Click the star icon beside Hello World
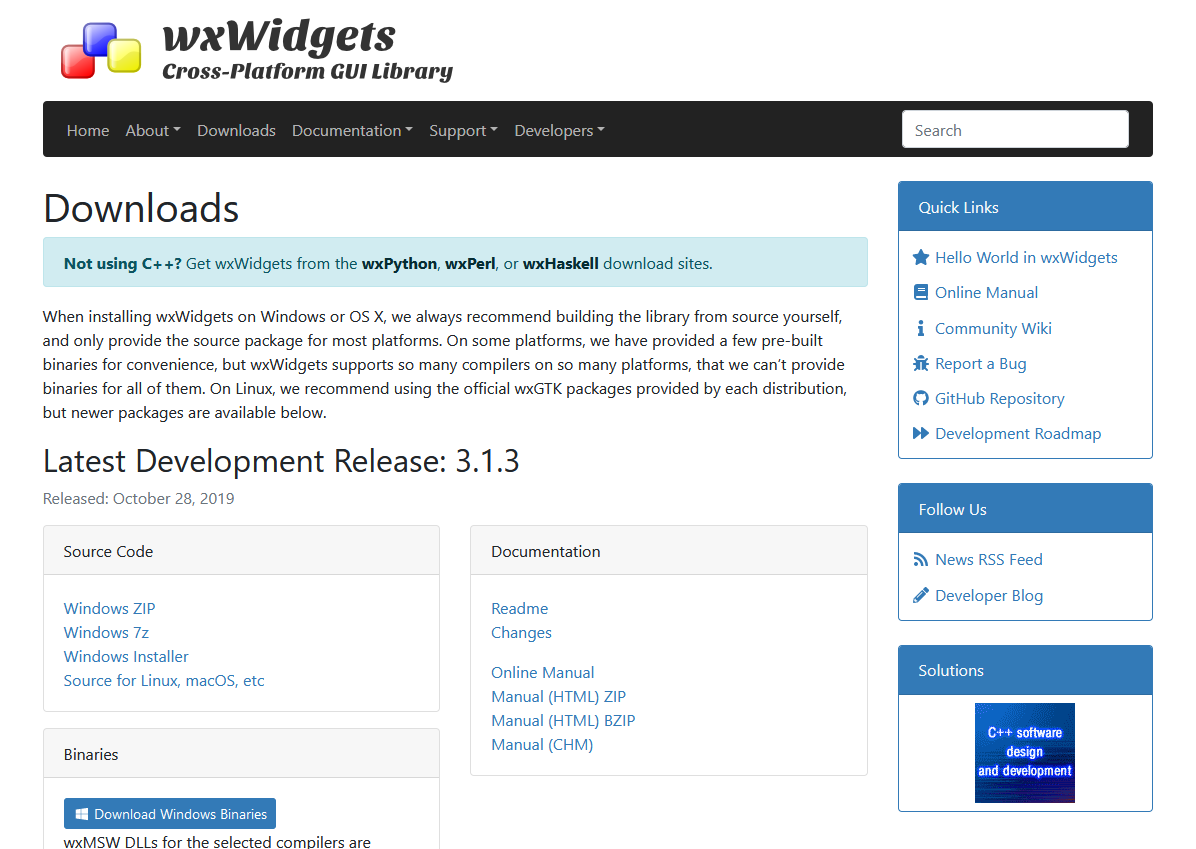 tap(921, 258)
